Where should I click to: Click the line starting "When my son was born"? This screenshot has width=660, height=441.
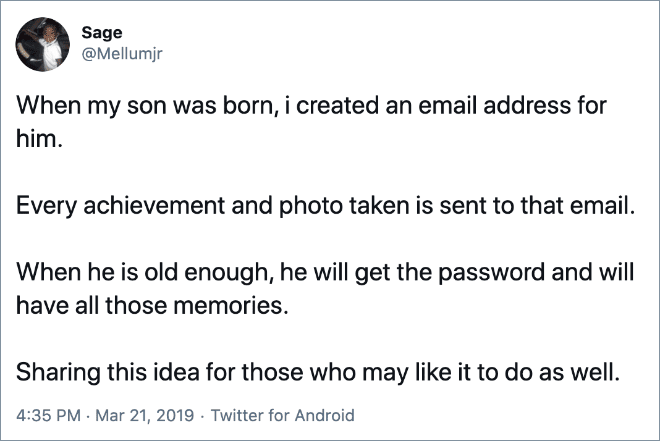point(311,106)
